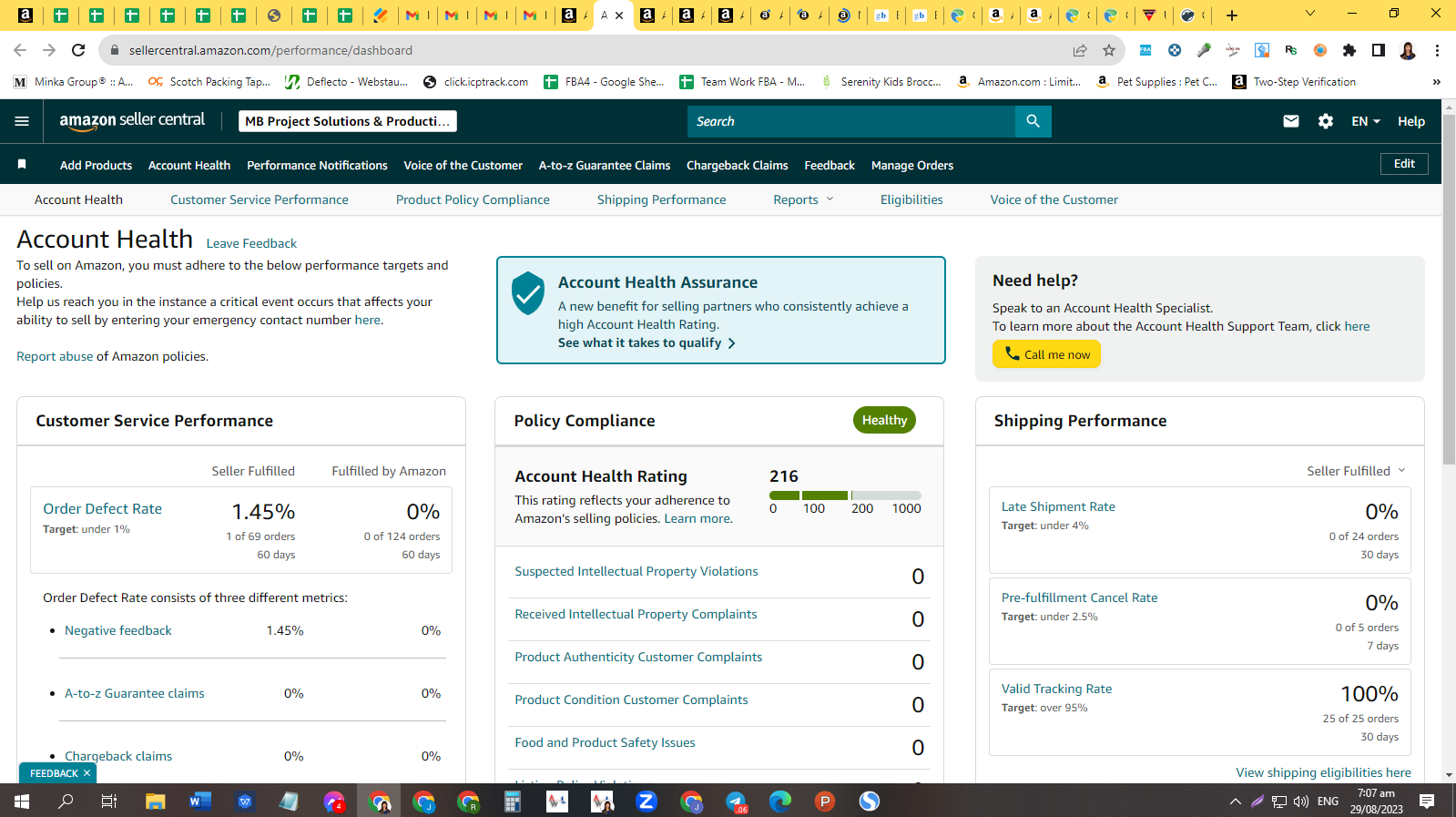Open Zoom from the taskbar
Image resolution: width=1456 pixels, height=817 pixels.
[647, 802]
